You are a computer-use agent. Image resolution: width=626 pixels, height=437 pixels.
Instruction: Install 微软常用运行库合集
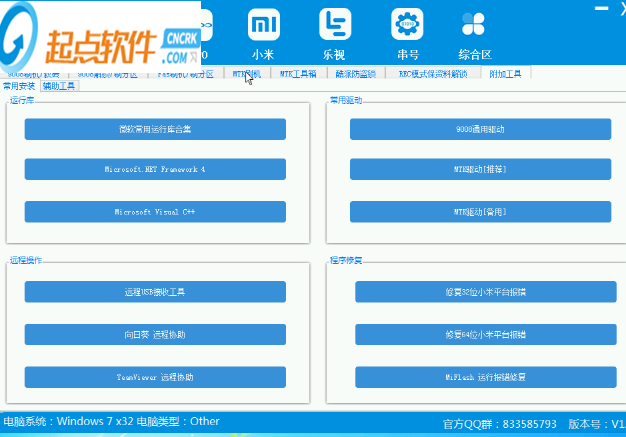click(x=155, y=129)
